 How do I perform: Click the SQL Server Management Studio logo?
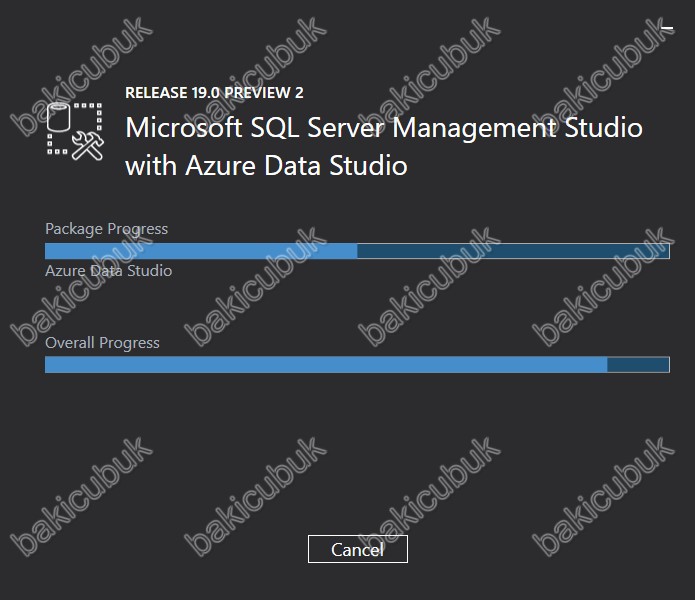[75, 131]
